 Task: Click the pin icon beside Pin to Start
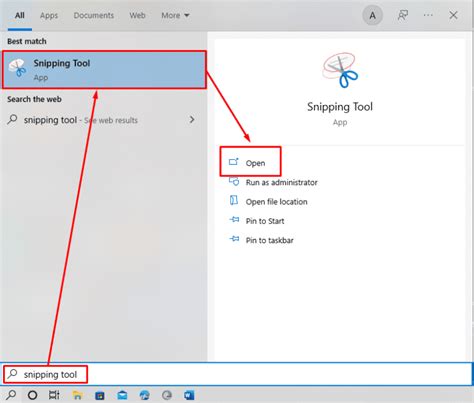click(234, 220)
